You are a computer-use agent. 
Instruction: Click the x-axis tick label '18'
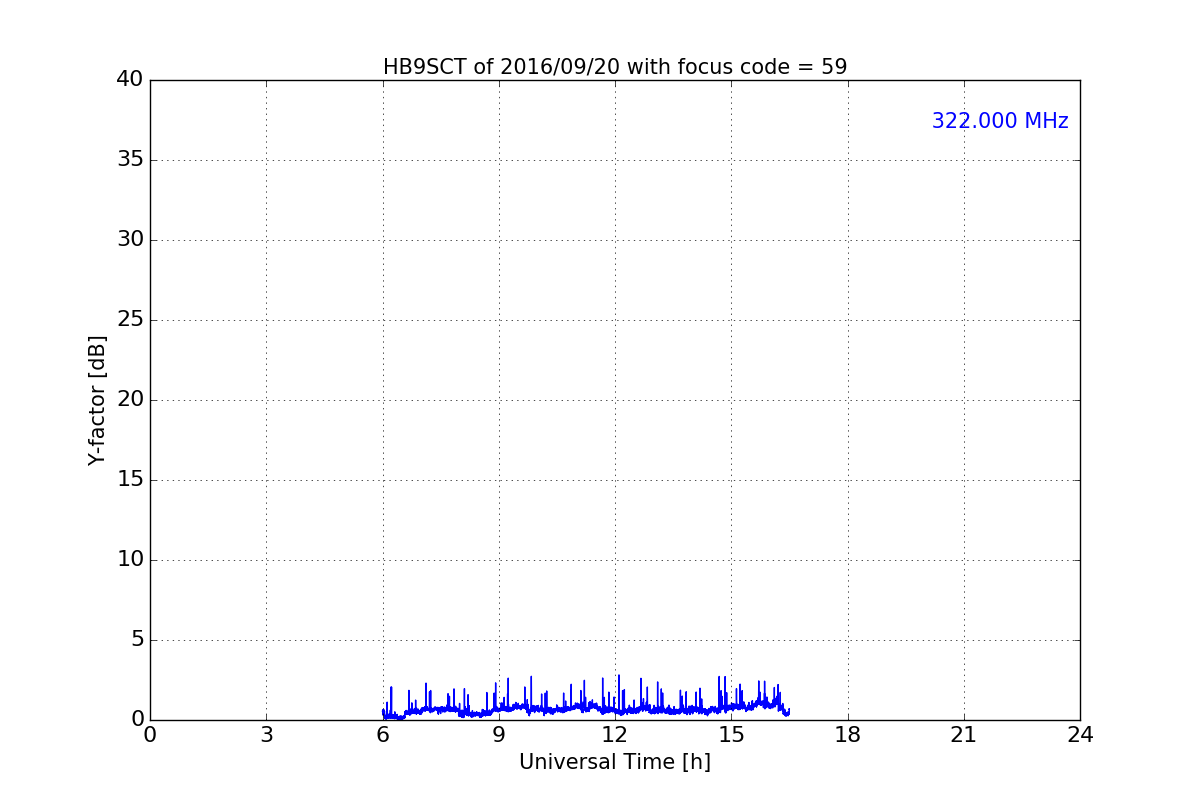(848, 735)
